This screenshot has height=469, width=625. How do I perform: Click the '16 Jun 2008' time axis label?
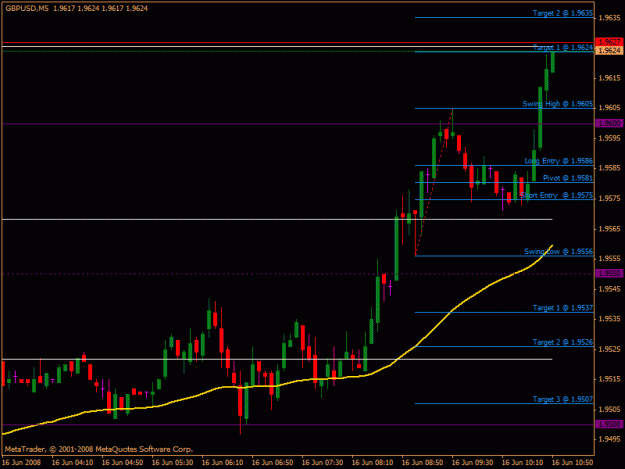click(x=22, y=463)
